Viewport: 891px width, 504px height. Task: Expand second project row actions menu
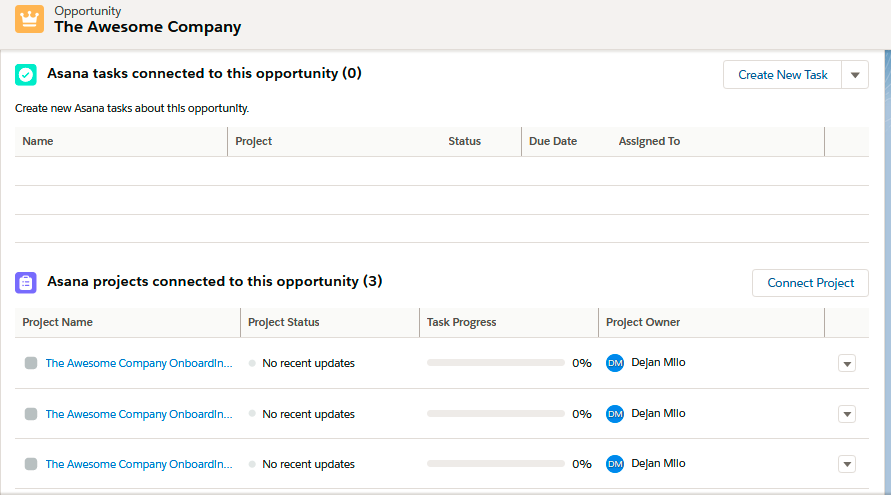[847, 414]
